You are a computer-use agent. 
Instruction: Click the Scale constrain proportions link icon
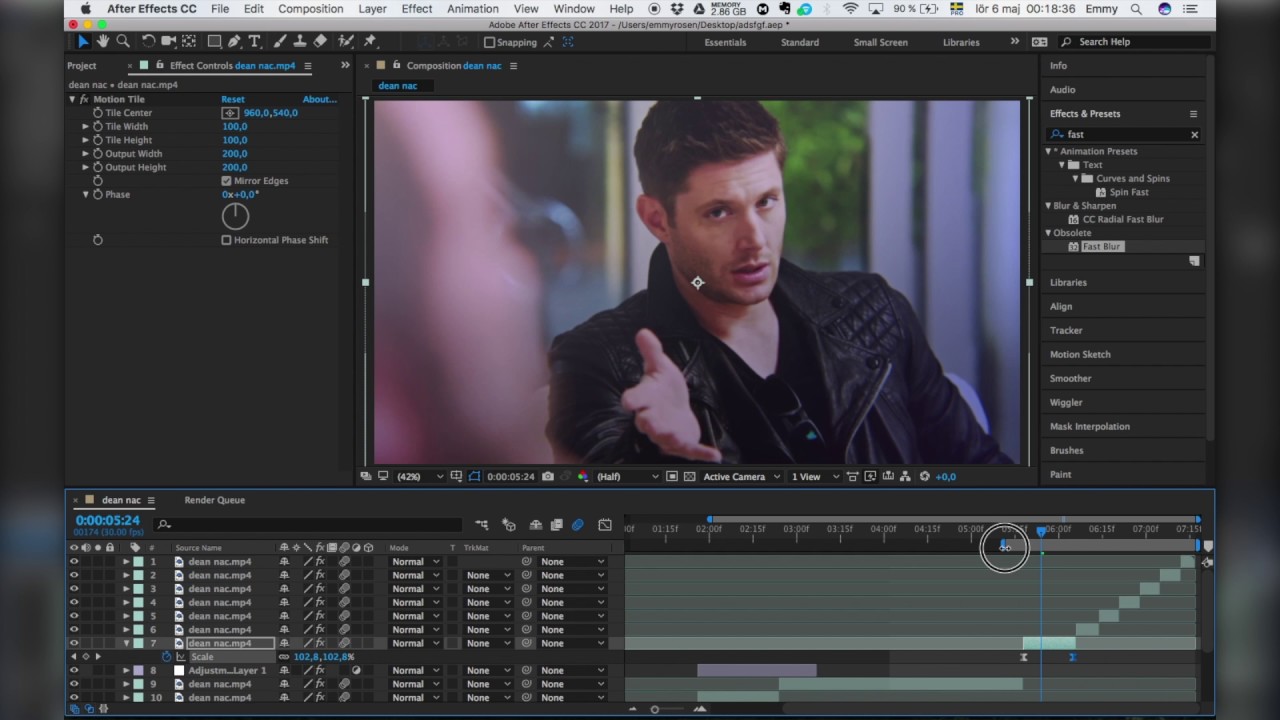pyautogui.click(x=284, y=657)
